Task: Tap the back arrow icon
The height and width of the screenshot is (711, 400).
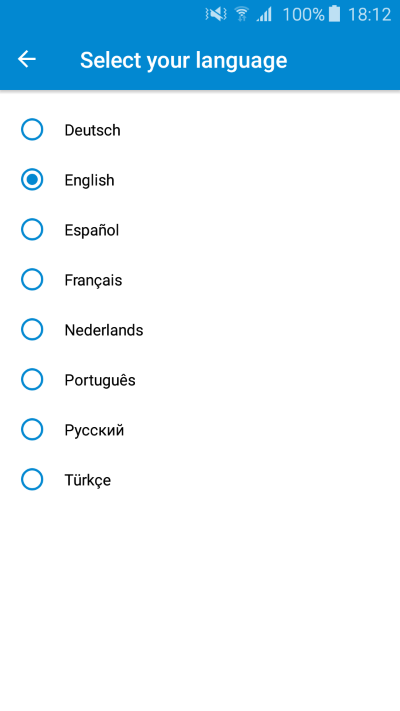Action: (27, 59)
